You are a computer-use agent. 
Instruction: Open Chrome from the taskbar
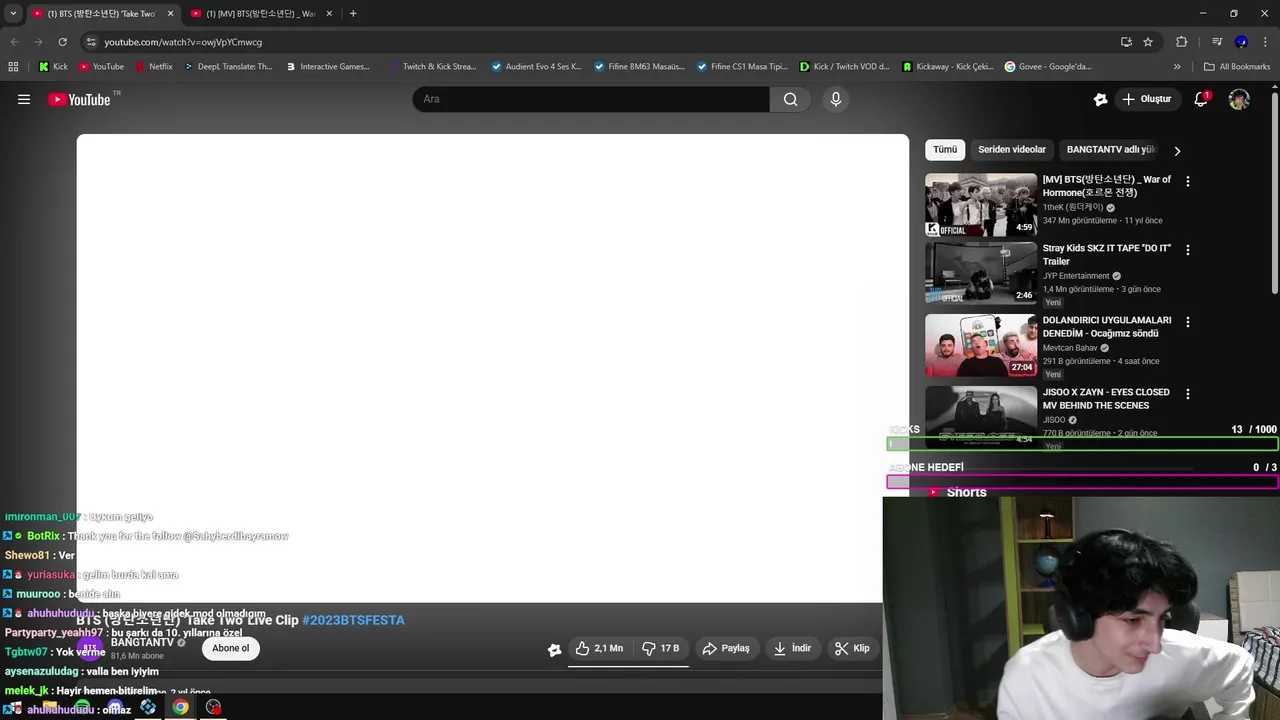point(180,707)
